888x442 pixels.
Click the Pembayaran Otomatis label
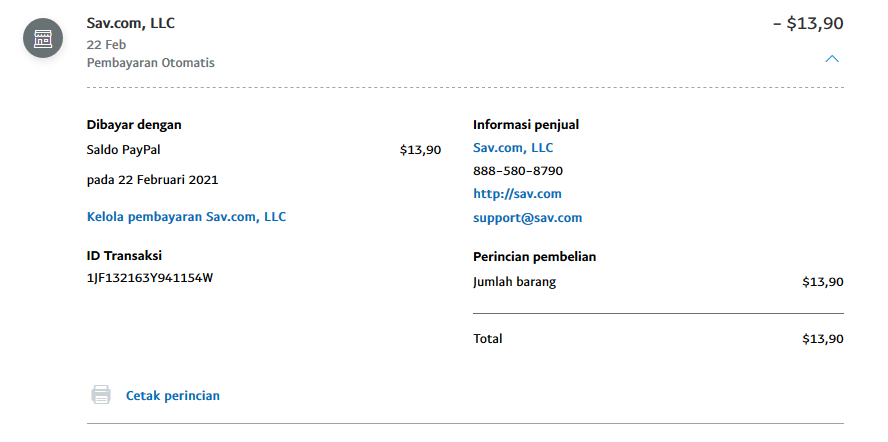(x=151, y=63)
